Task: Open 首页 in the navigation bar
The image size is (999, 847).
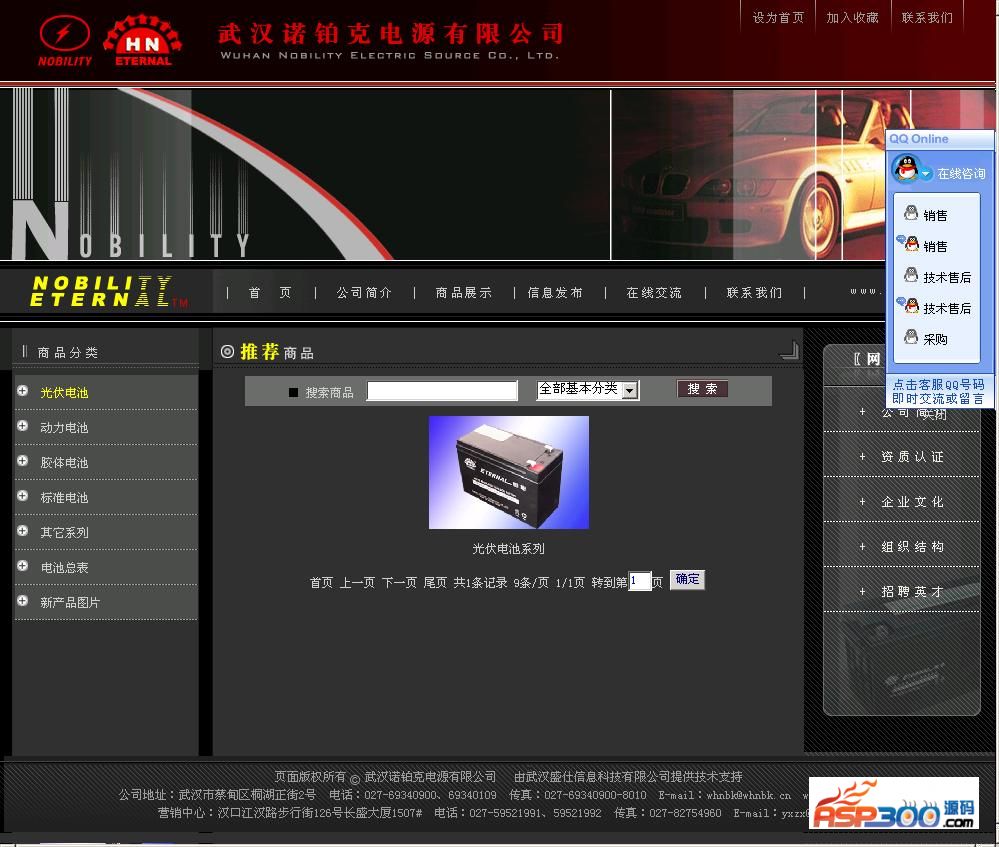Action: [270, 293]
